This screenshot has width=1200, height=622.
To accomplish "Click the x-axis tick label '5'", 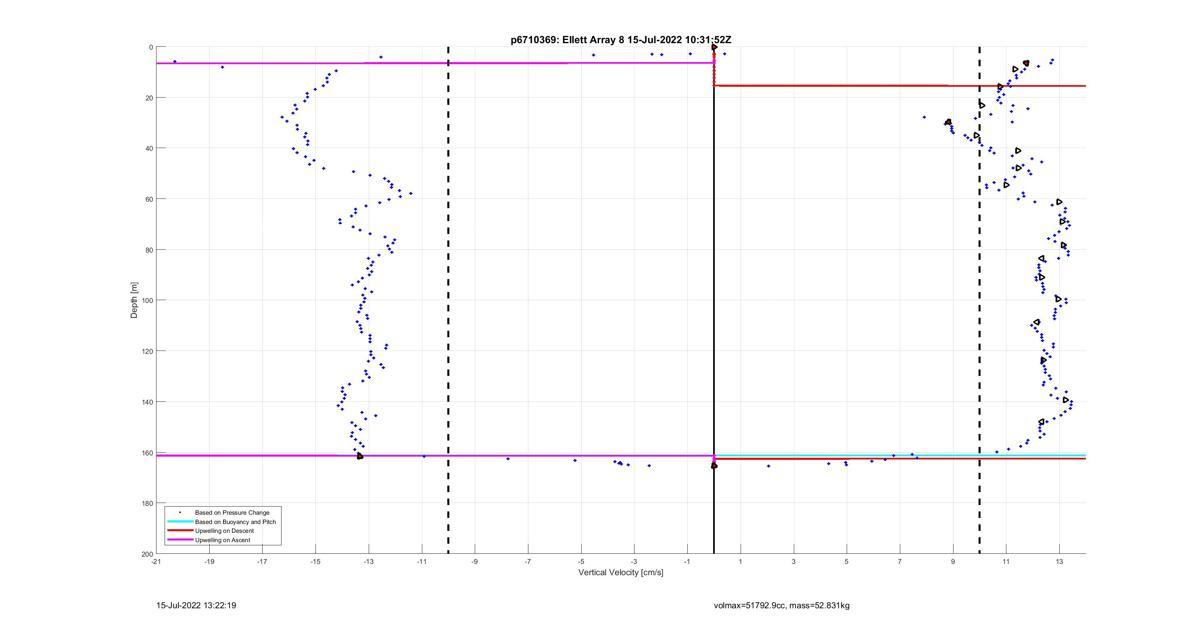I will (x=846, y=562).
